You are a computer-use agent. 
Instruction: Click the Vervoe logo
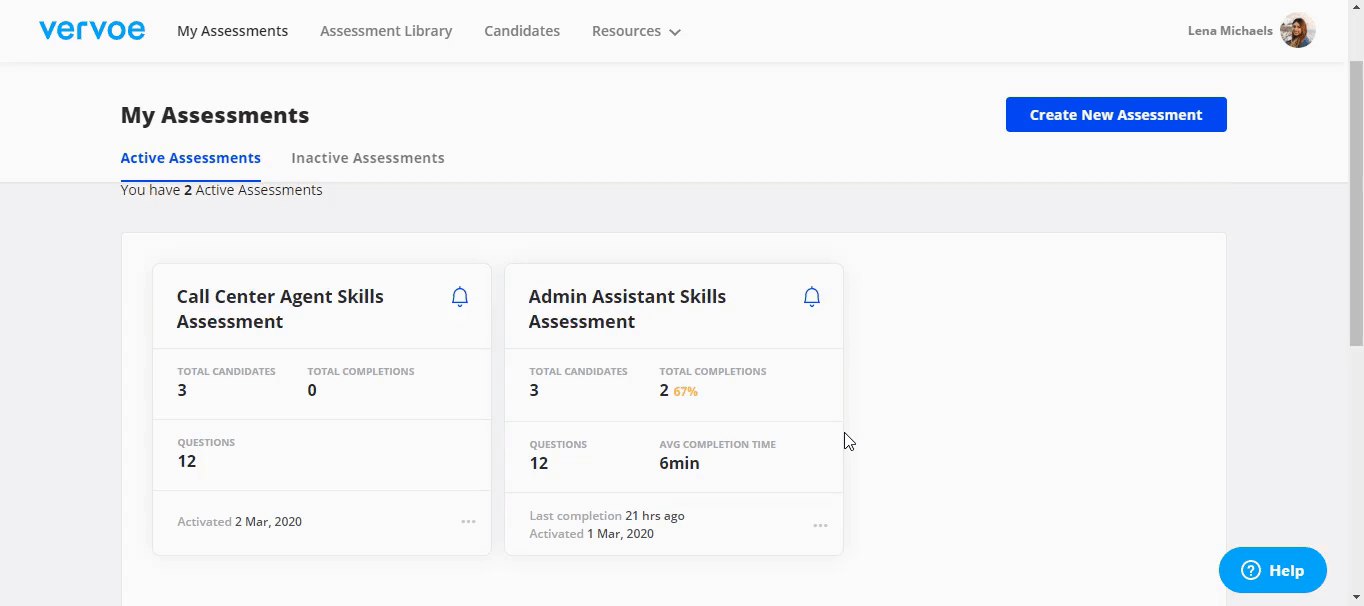[92, 30]
